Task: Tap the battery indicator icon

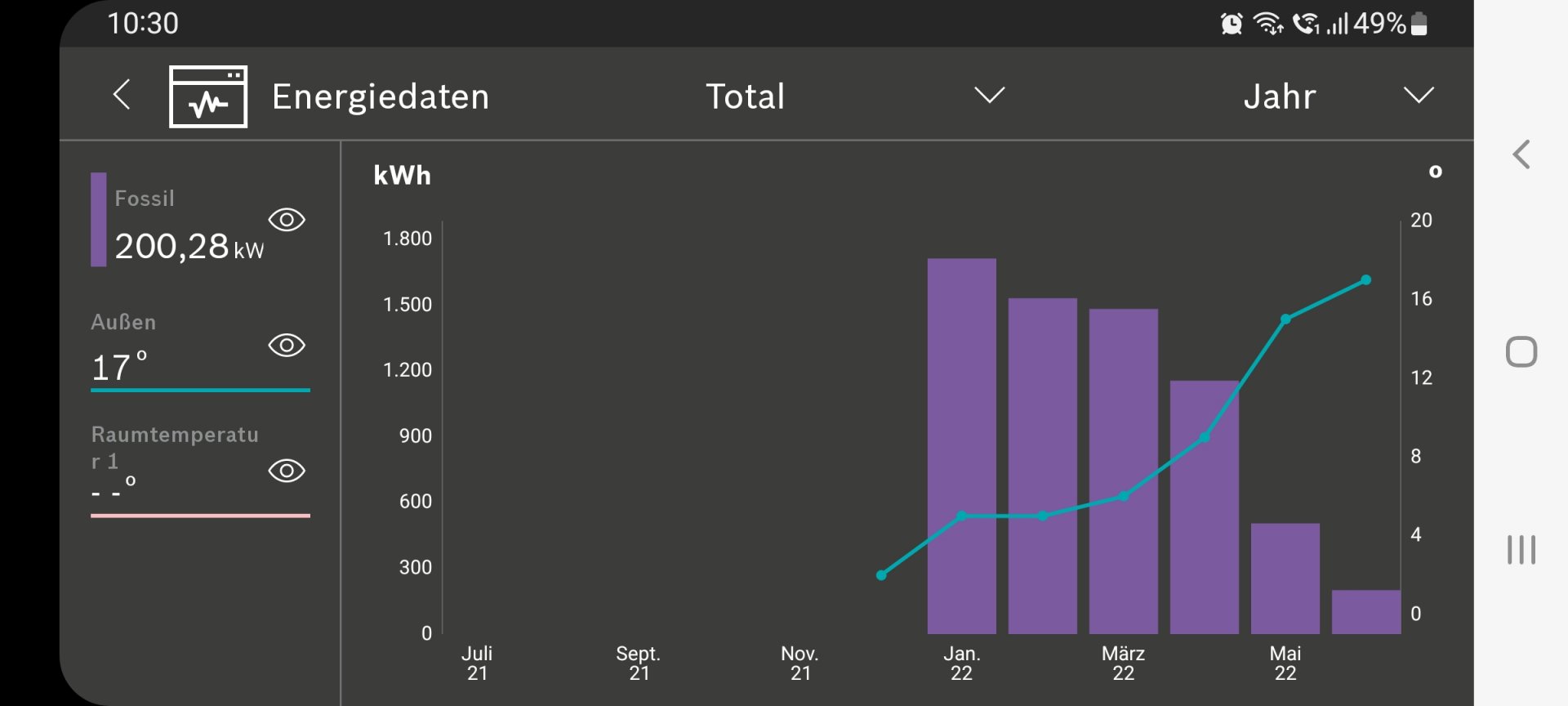Action: (x=1419, y=24)
